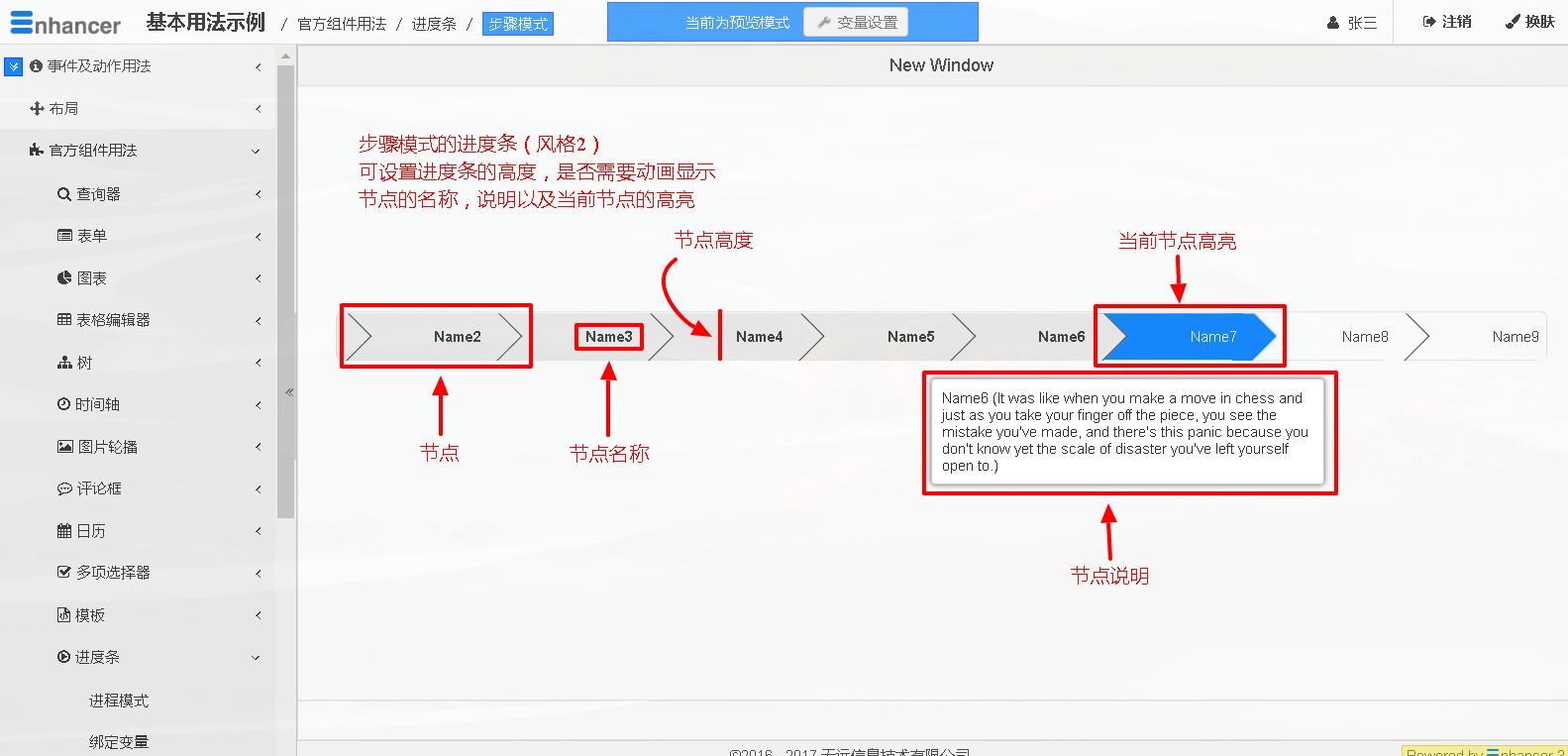Click the 步骤模式 breadcrumb tag
This screenshot has height=756, width=1568.
[x=518, y=24]
